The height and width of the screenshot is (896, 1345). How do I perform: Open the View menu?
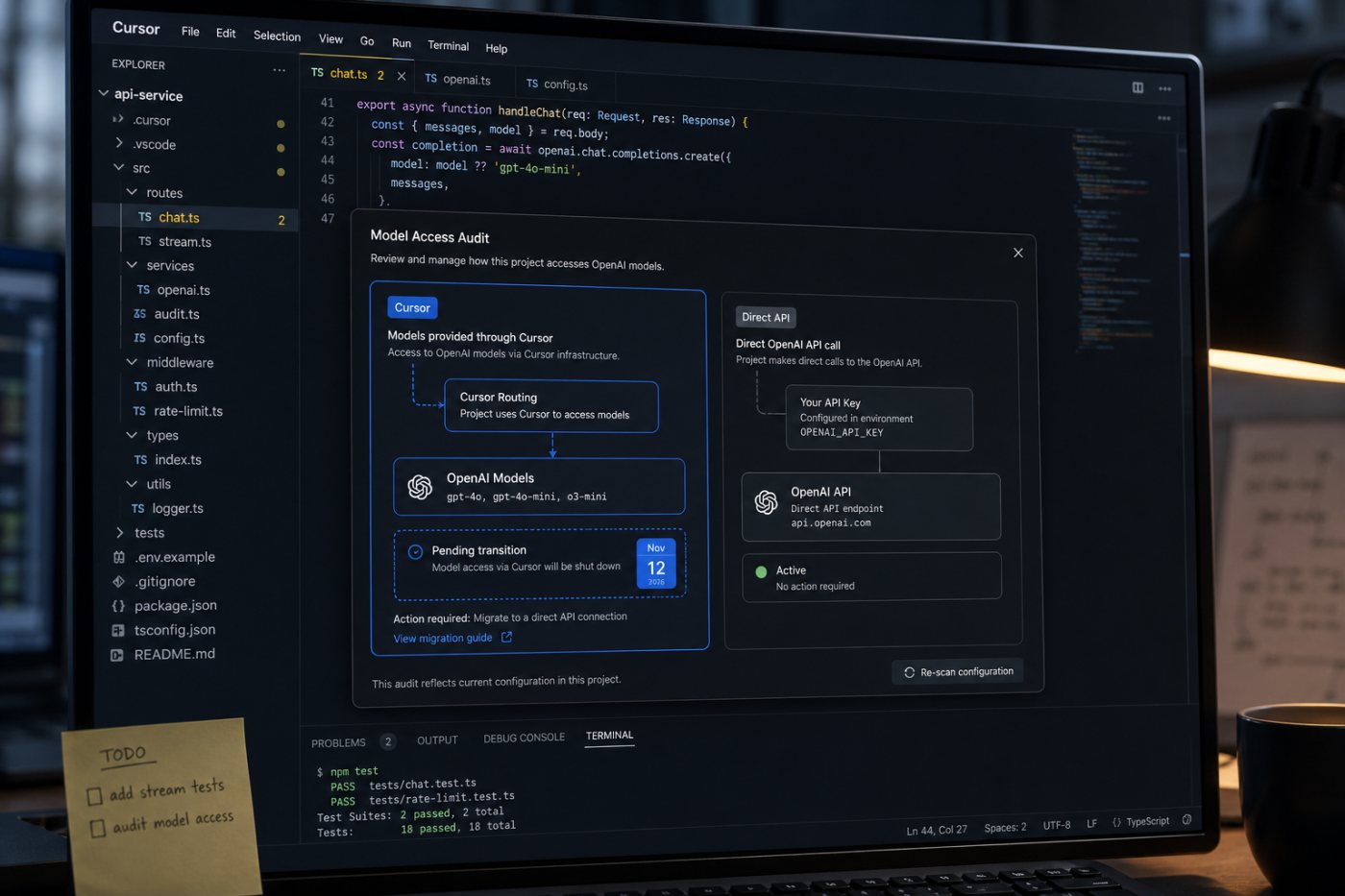tap(330, 39)
